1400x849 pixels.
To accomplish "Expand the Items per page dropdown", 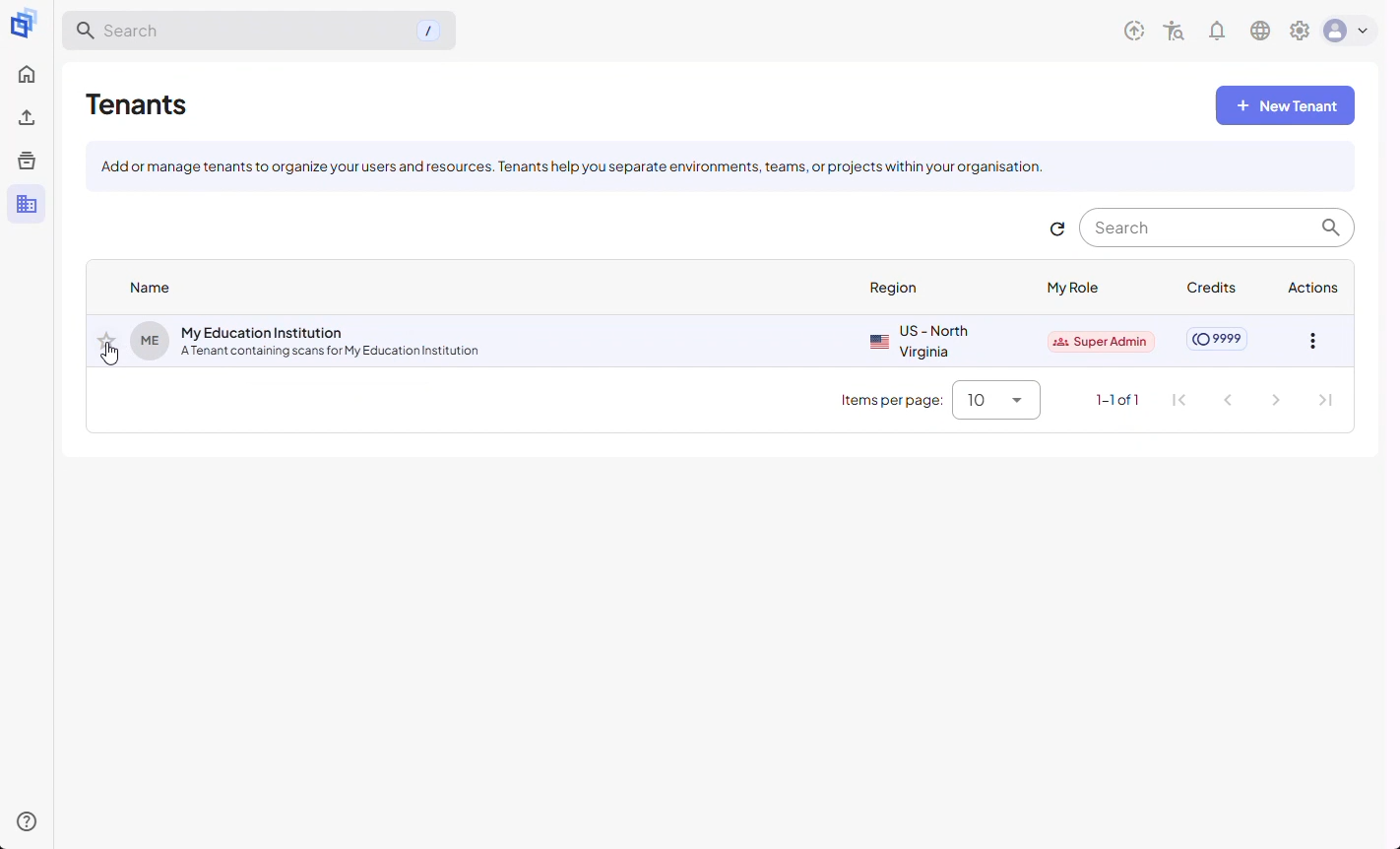I will (996, 401).
